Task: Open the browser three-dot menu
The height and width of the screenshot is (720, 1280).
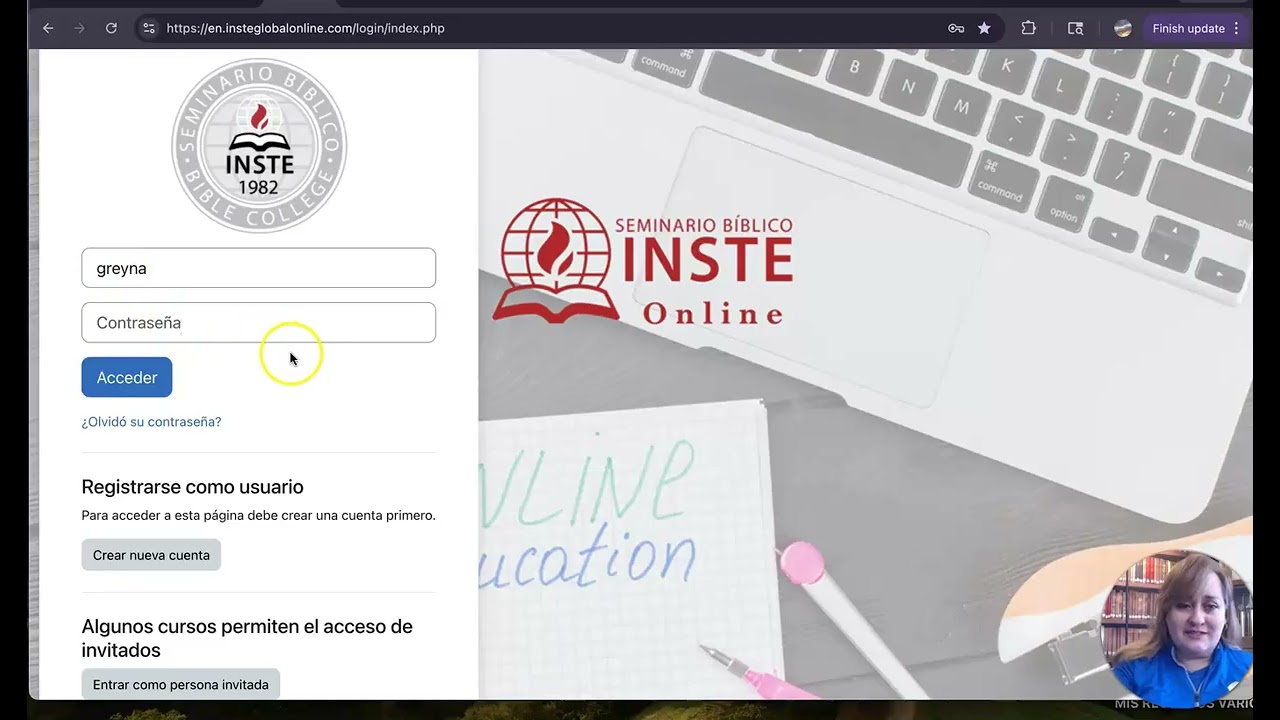Action: (x=1237, y=28)
